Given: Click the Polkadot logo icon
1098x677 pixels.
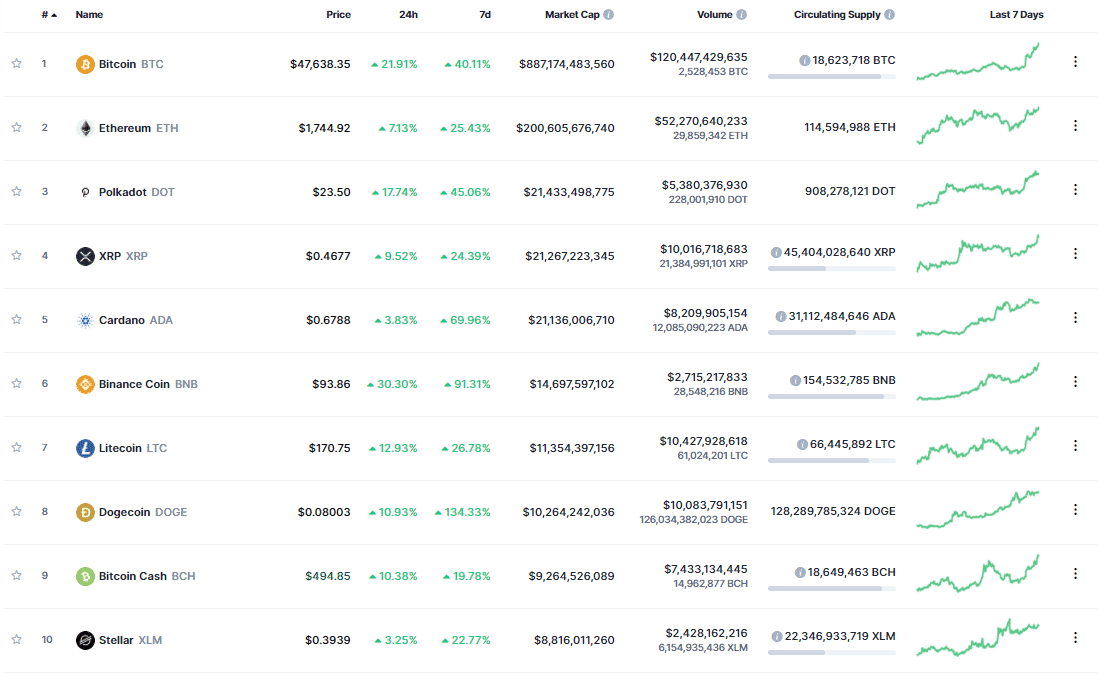Looking at the screenshot, I should (86, 192).
